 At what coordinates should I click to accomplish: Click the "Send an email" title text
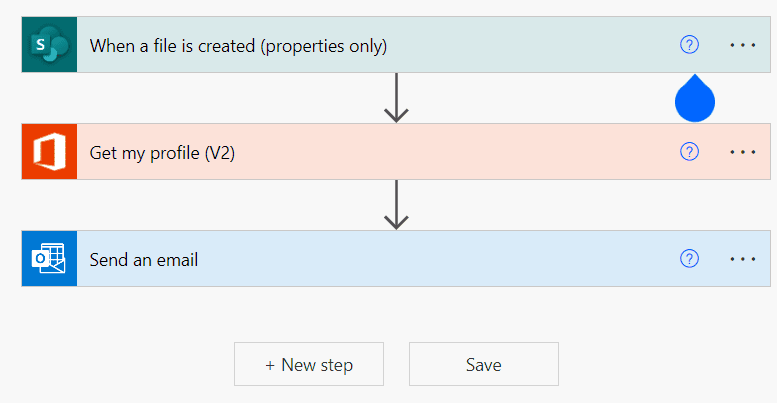pyautogui.click(x=144, y=260)
